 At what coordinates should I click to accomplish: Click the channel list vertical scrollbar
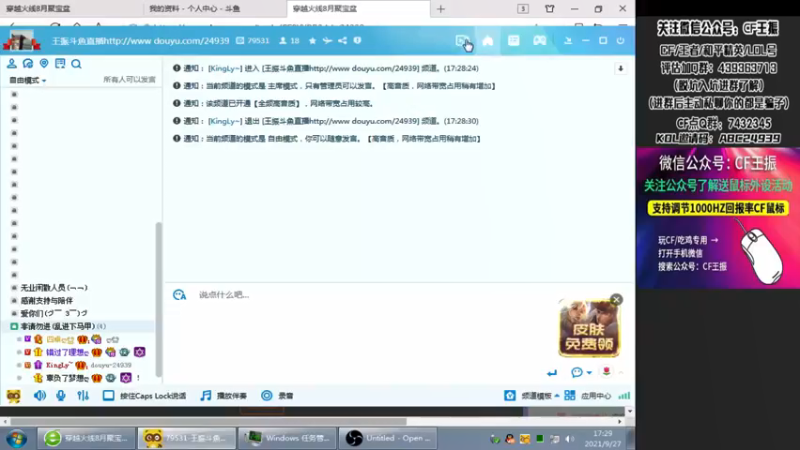(159, 301)
